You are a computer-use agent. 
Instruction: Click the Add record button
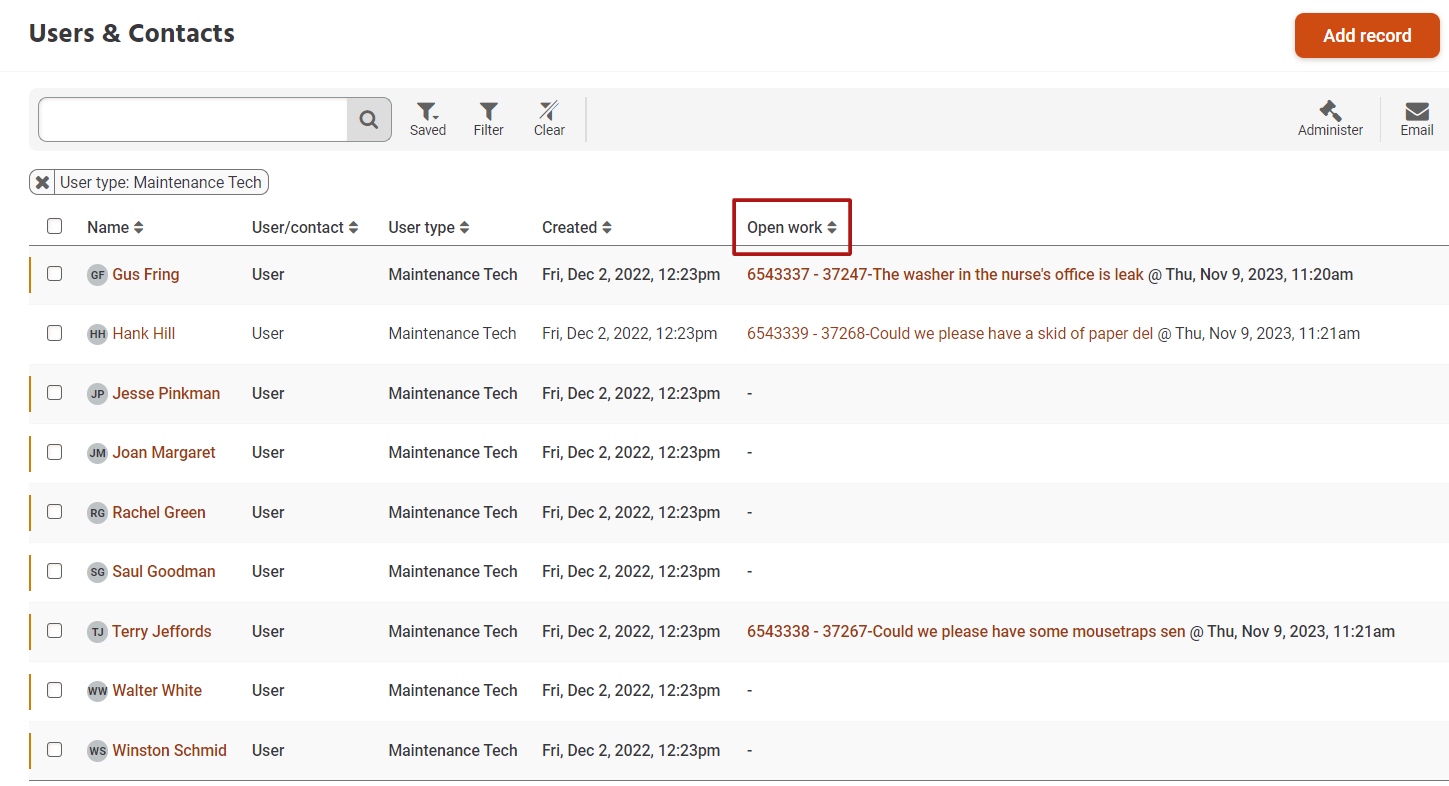pos(1367,36)
